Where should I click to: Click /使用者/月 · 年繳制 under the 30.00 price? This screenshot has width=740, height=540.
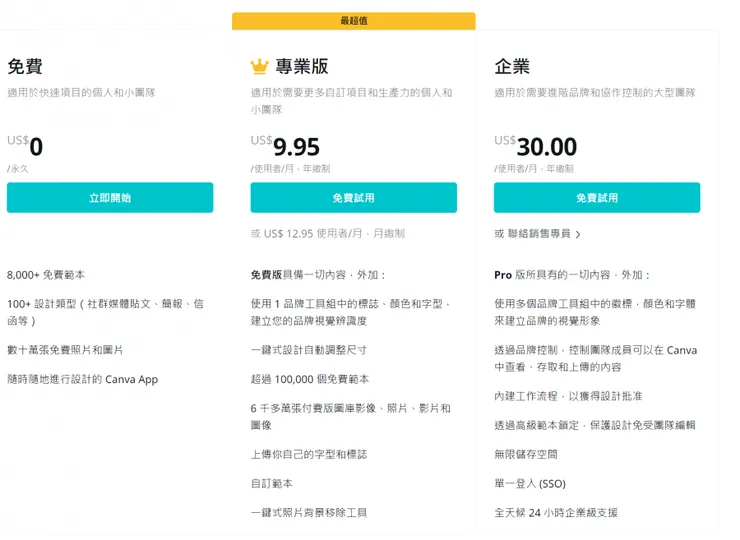tap(534, 169)
